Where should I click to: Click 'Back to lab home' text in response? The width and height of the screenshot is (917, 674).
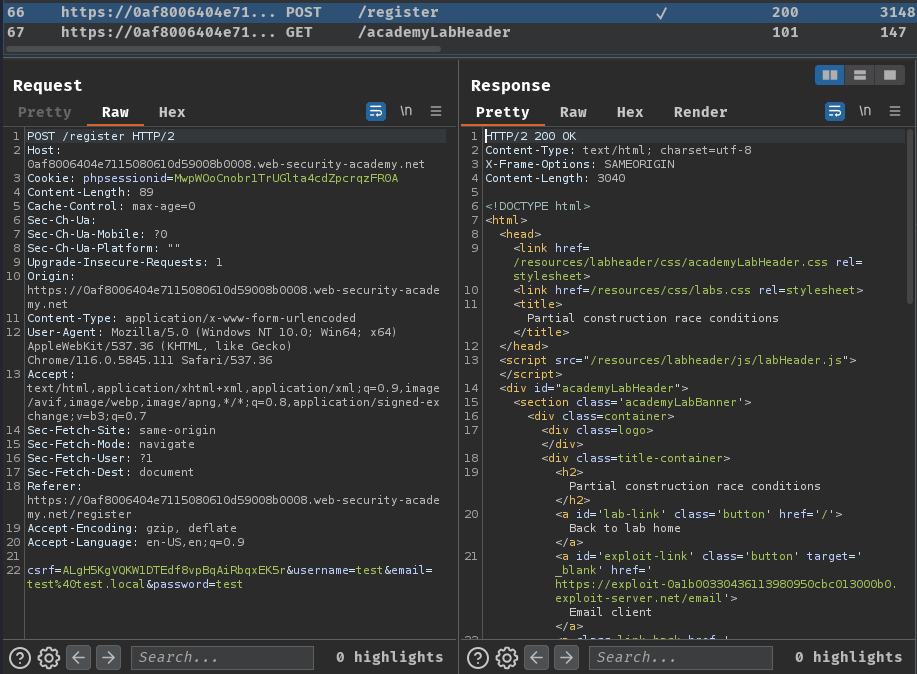click(x=625, y=528)
